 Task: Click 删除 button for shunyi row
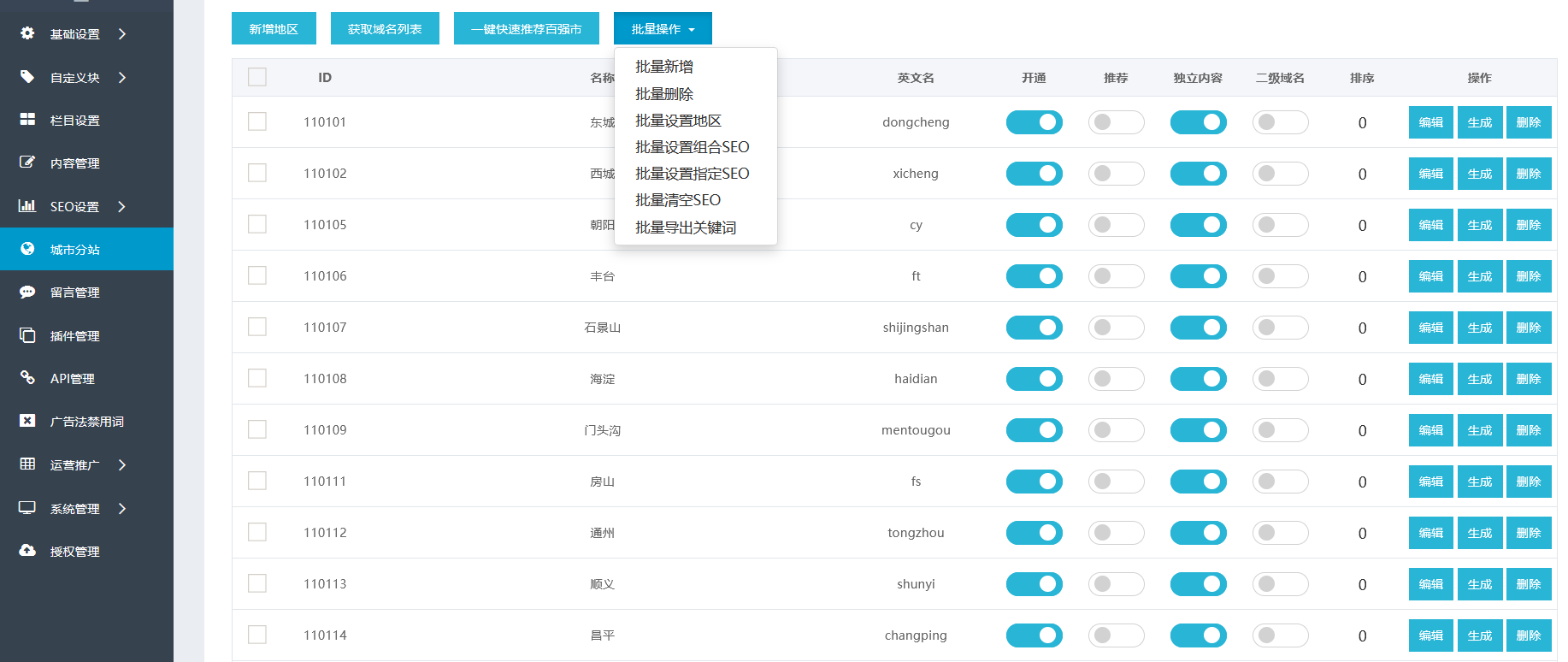coord(1529,584)
